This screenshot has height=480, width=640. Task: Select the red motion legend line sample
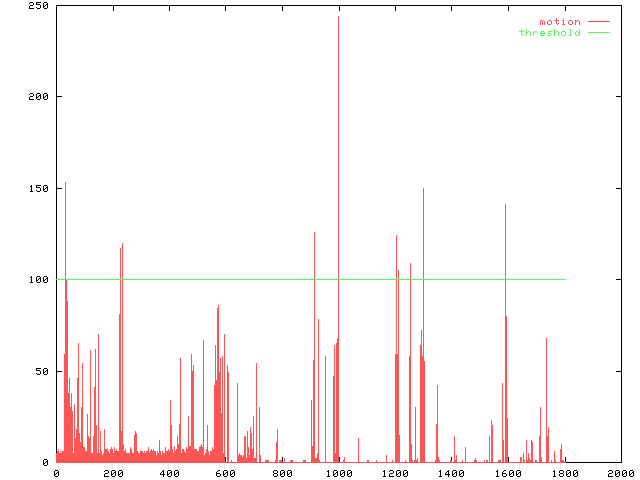598,22
